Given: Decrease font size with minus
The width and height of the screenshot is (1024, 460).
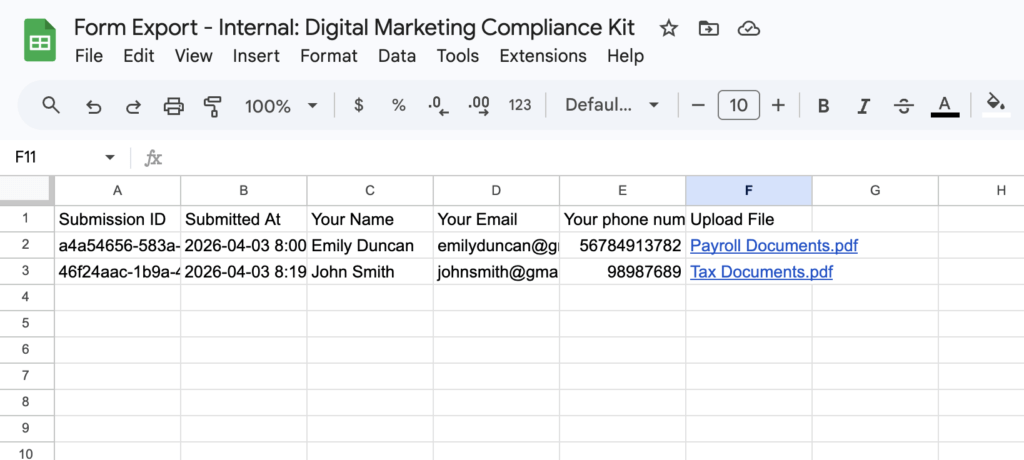Looking at the screenshot, I should click(698, 105).
